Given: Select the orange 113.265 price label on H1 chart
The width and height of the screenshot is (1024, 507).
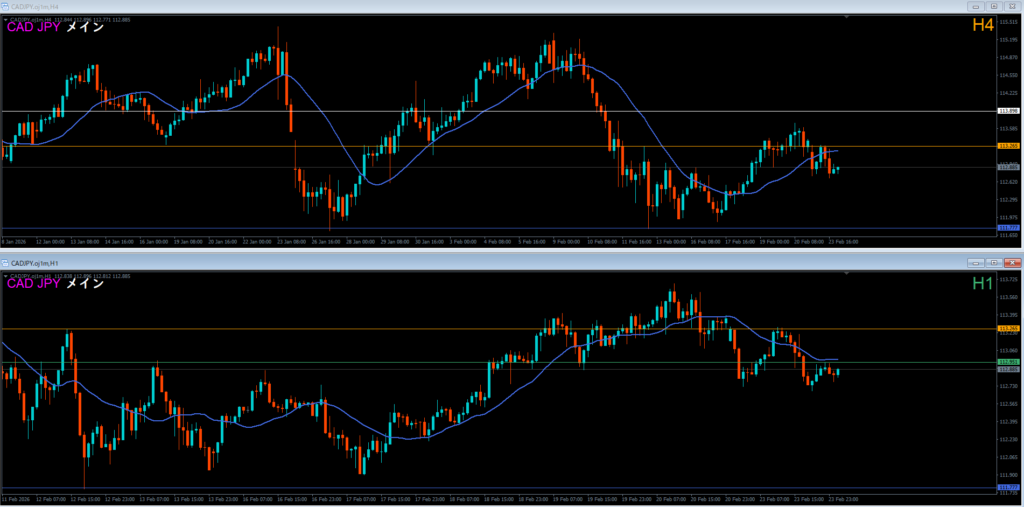Looking at the screenshot, I should 1008,328.
